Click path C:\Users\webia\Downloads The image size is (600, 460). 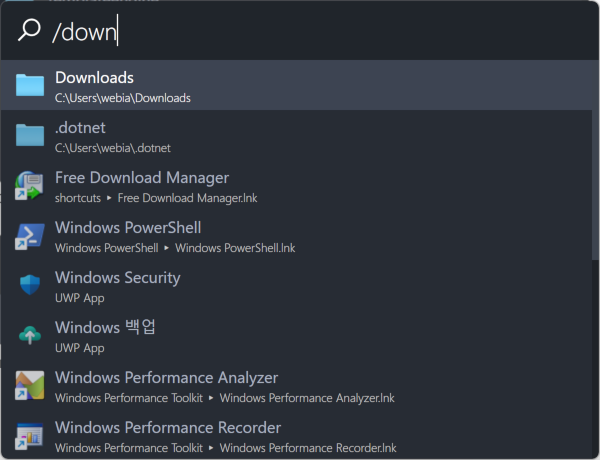122,98
